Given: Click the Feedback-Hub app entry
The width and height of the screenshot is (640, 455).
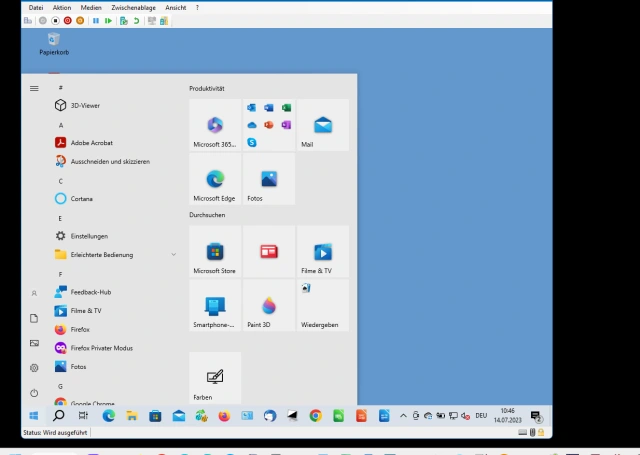Looking at the screenshot, I should coord(90,292).
